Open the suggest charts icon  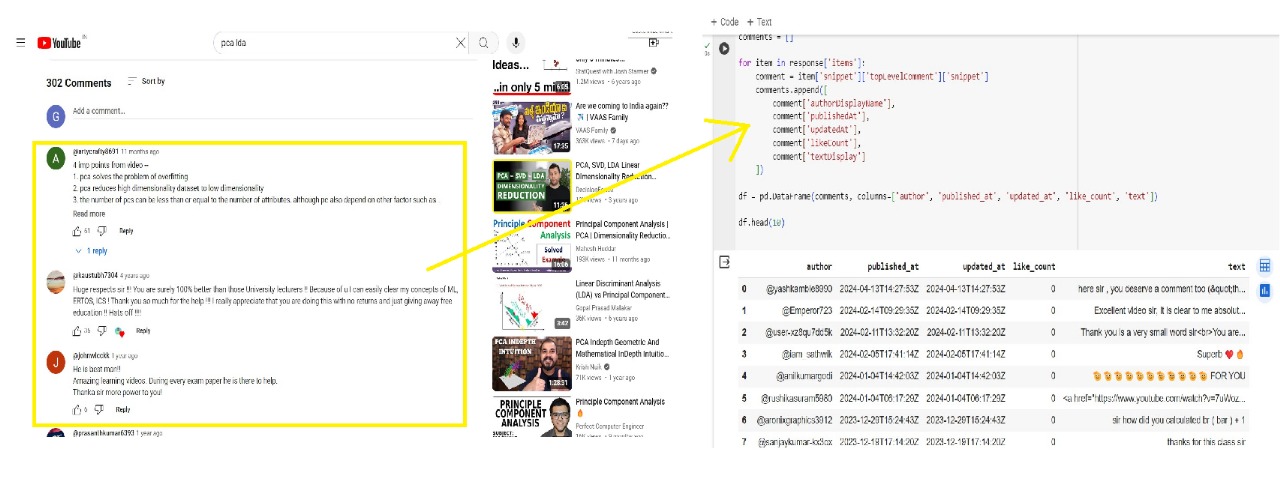click(1265, 290)
